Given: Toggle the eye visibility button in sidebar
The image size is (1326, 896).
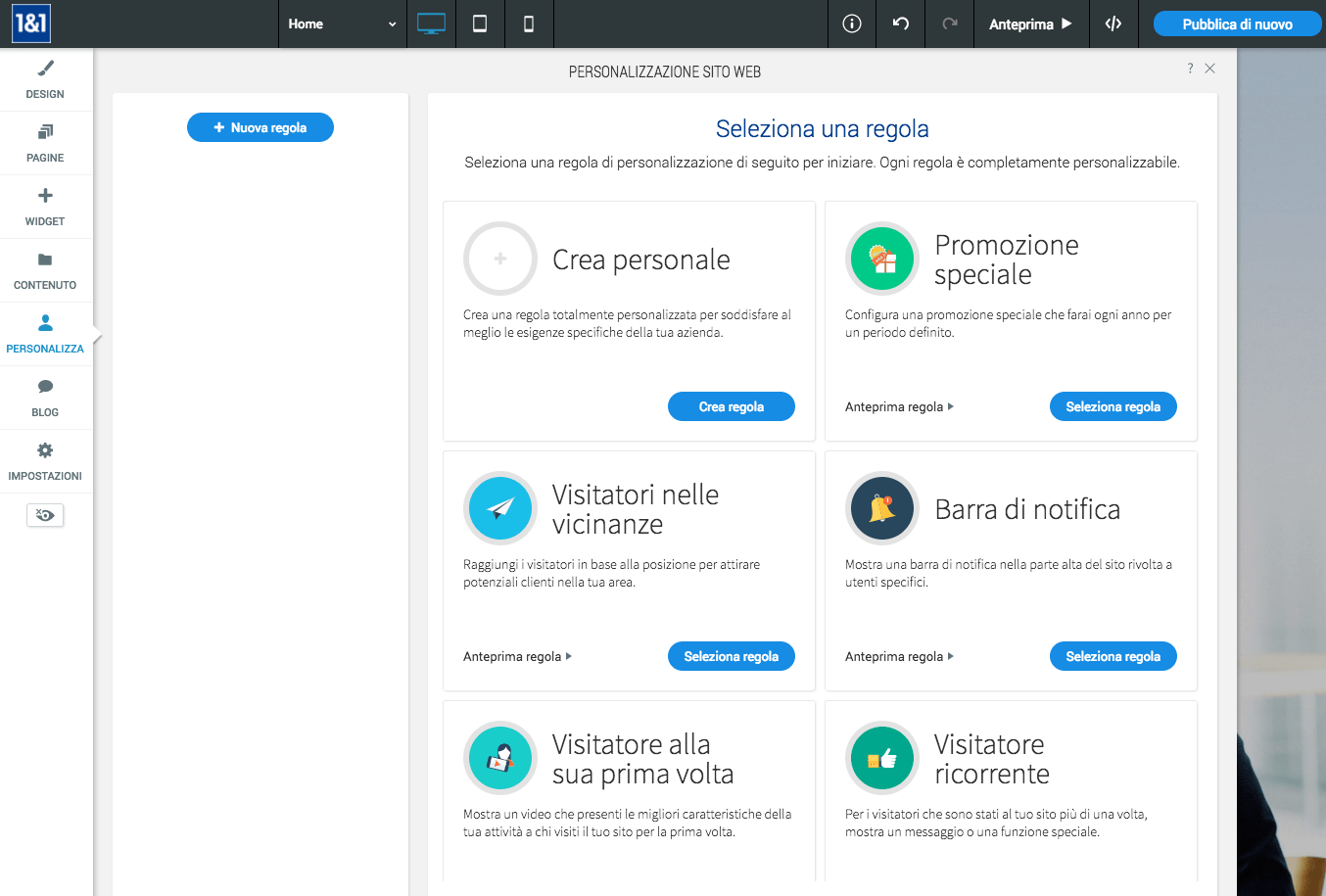Looking at the screenshot, I should (45, 515).
